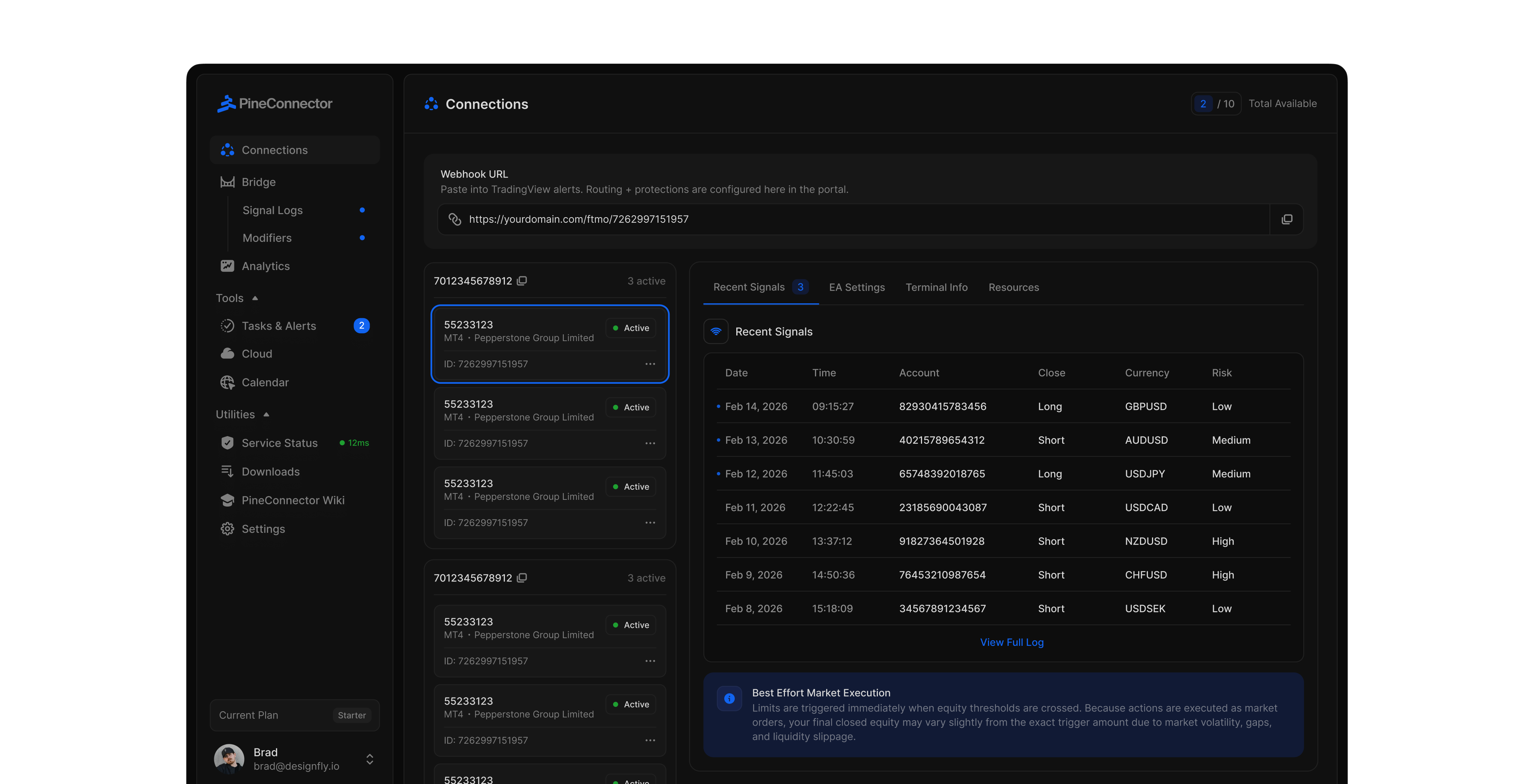Click the NZDUSD High risk row

[x=1003, y=541]
